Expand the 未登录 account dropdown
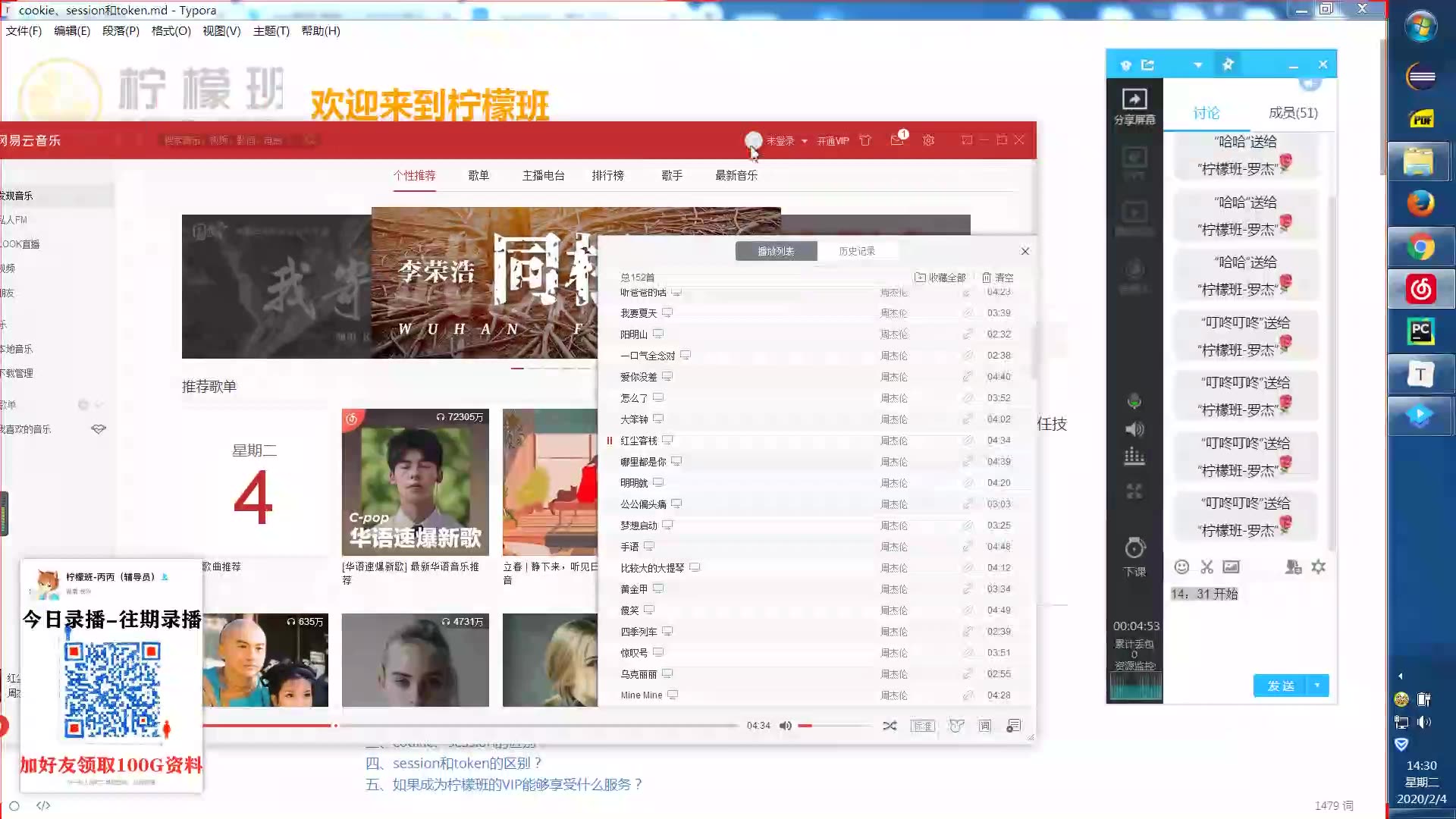 click(805, 141)
